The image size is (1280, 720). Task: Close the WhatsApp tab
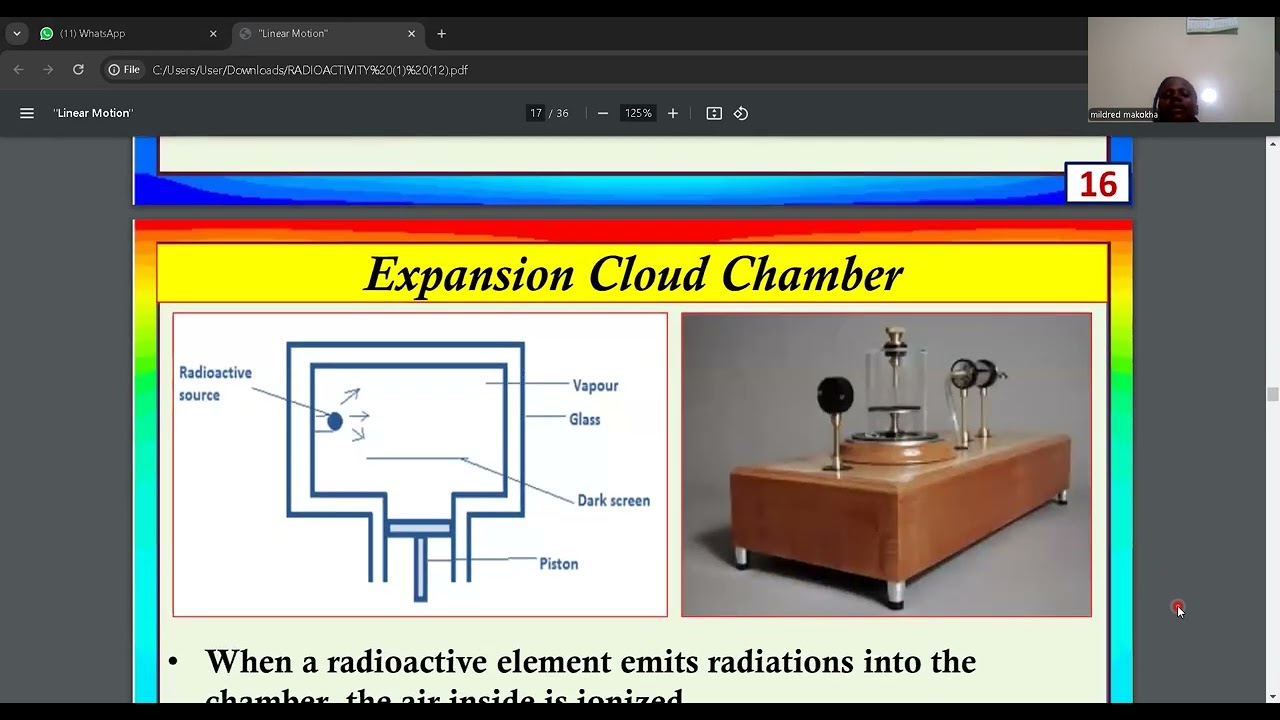click(213, 34)
